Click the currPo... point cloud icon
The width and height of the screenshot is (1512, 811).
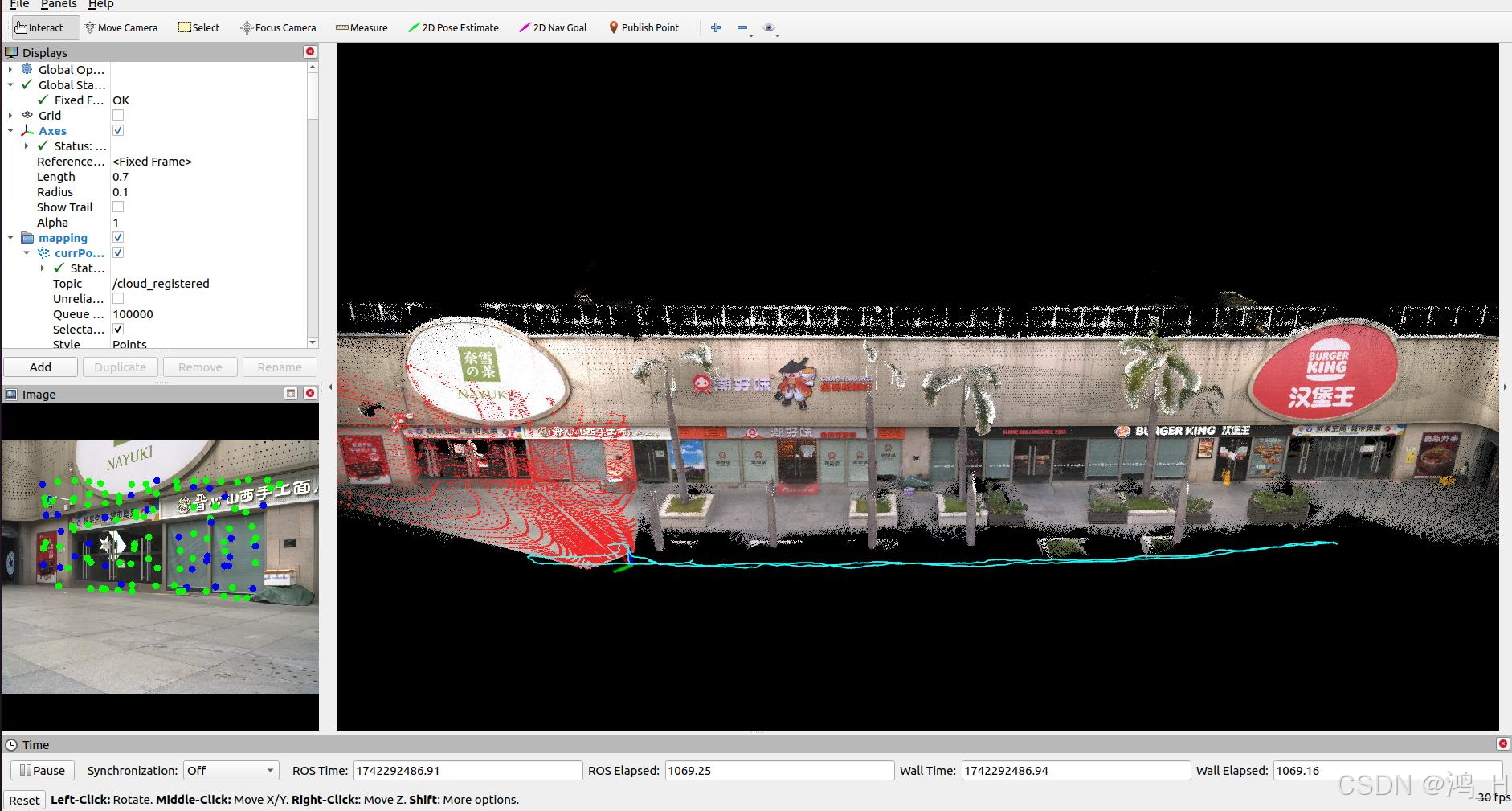coord(43,252)
